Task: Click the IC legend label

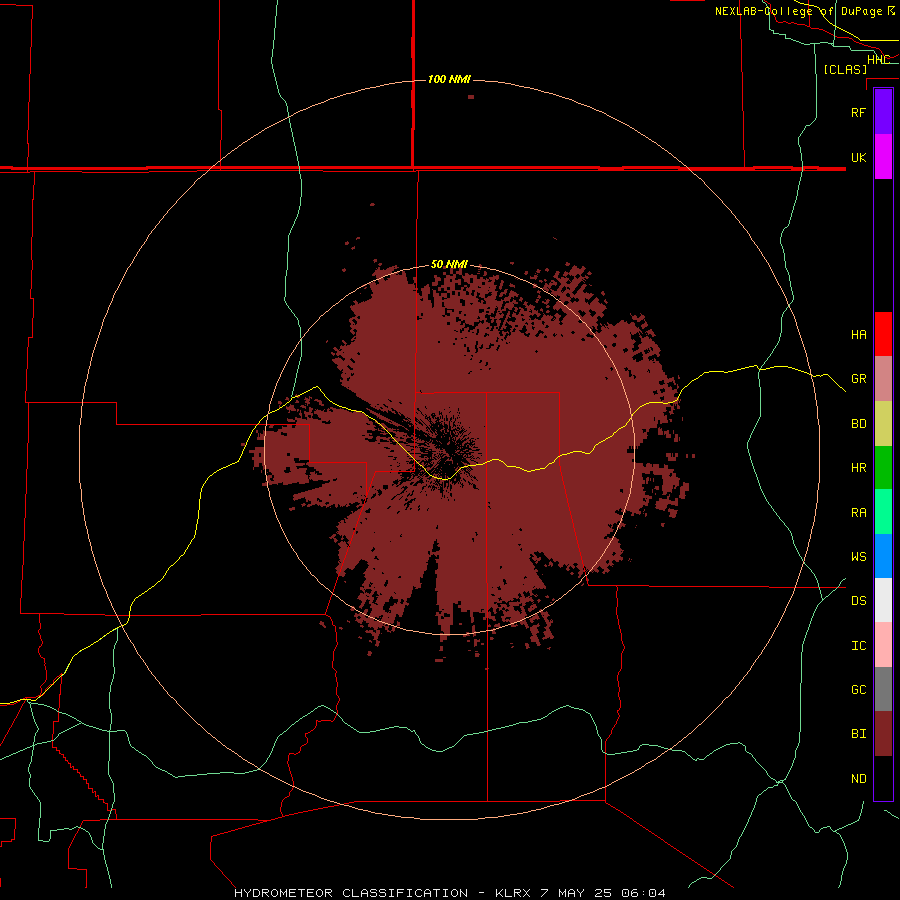Action: point(858,645)
